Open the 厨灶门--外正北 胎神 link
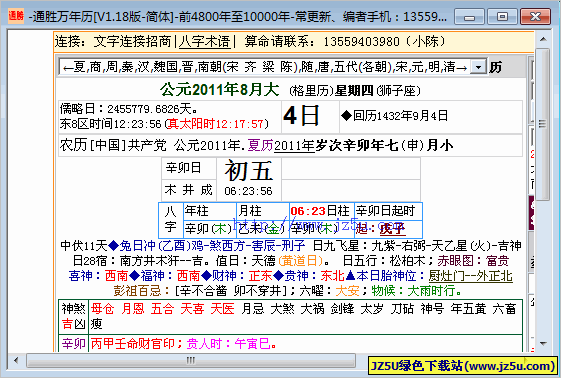561x378 pixels. tap(470, 276)
